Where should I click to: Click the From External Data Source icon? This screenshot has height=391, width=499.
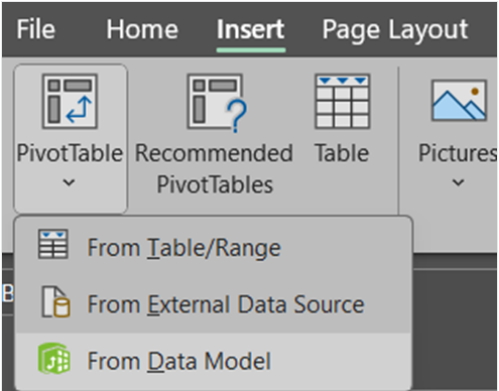(x=56, y=301)
